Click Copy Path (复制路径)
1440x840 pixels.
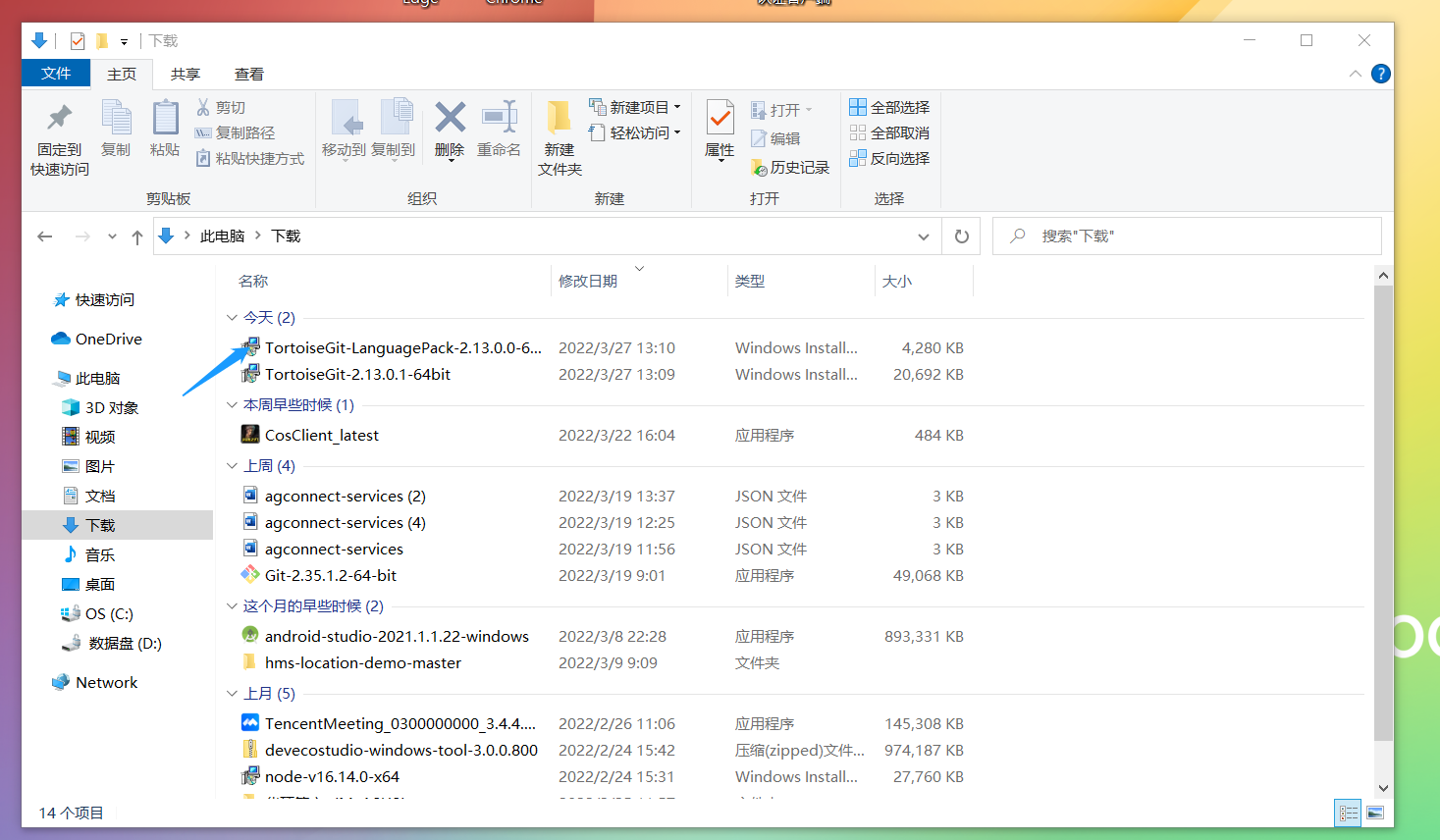[x=236, y=132]
